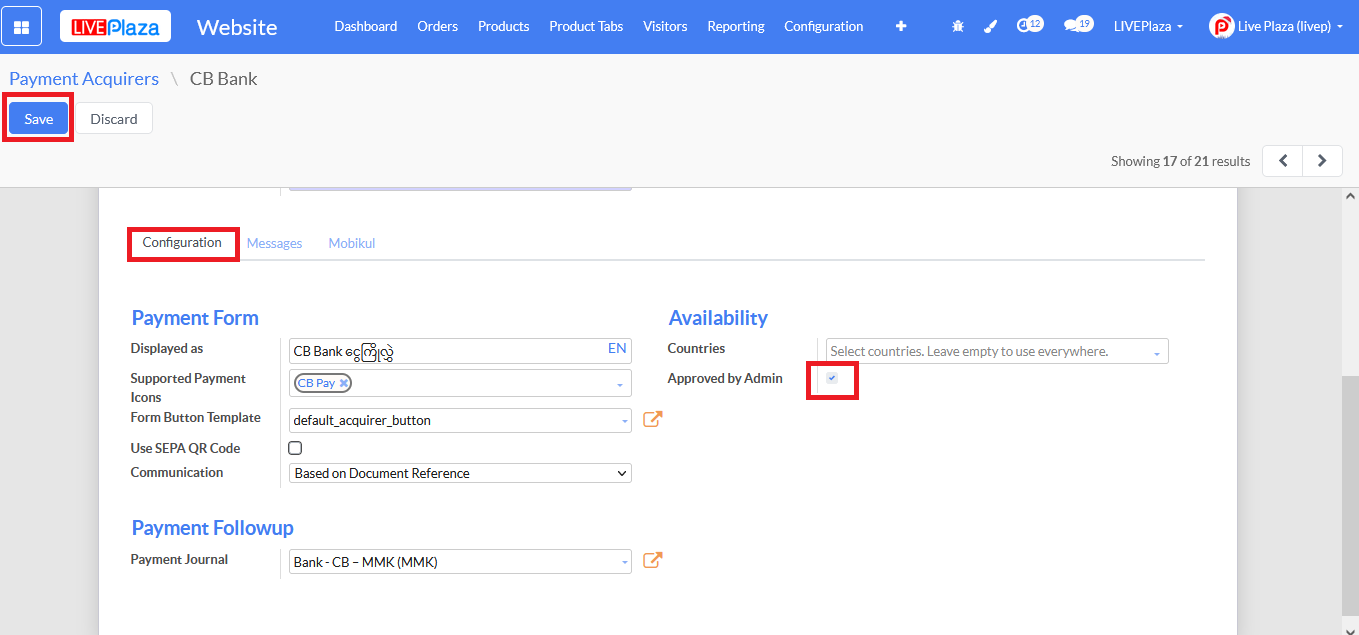Open external link for Form Button Template
The width and height of the screenshot is (1359, 635).
(x=652, y=420)
